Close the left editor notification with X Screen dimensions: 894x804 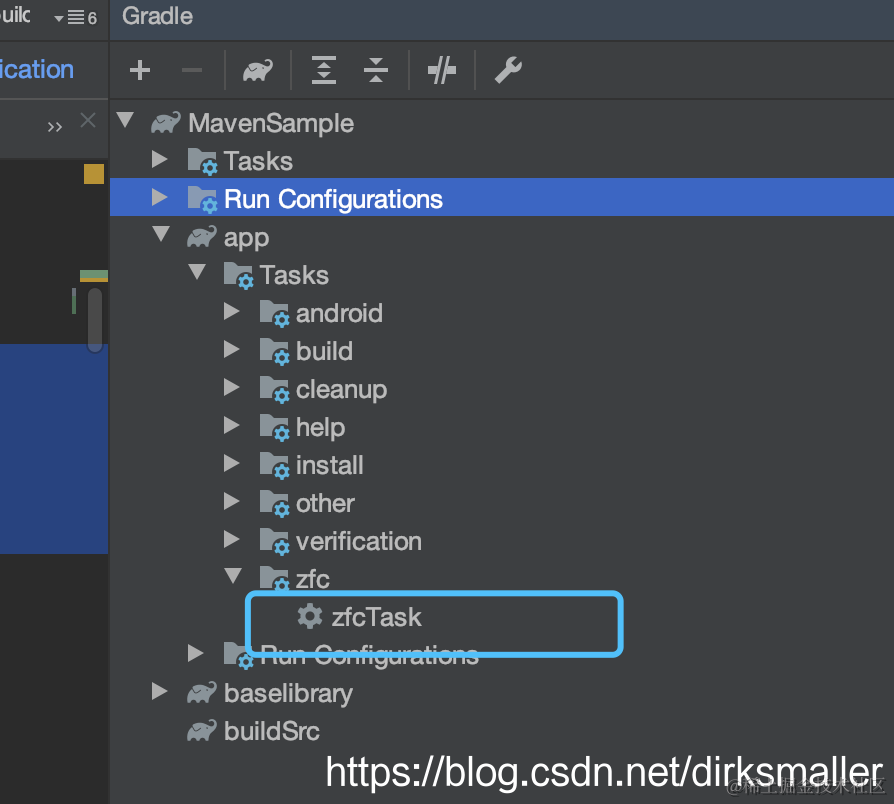pos(88,120)
